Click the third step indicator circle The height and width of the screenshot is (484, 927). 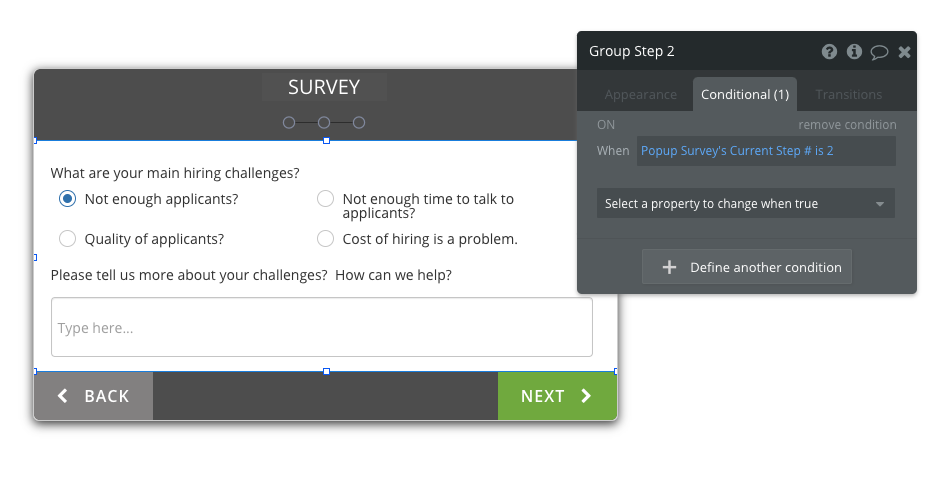click(x=359, y=122)
